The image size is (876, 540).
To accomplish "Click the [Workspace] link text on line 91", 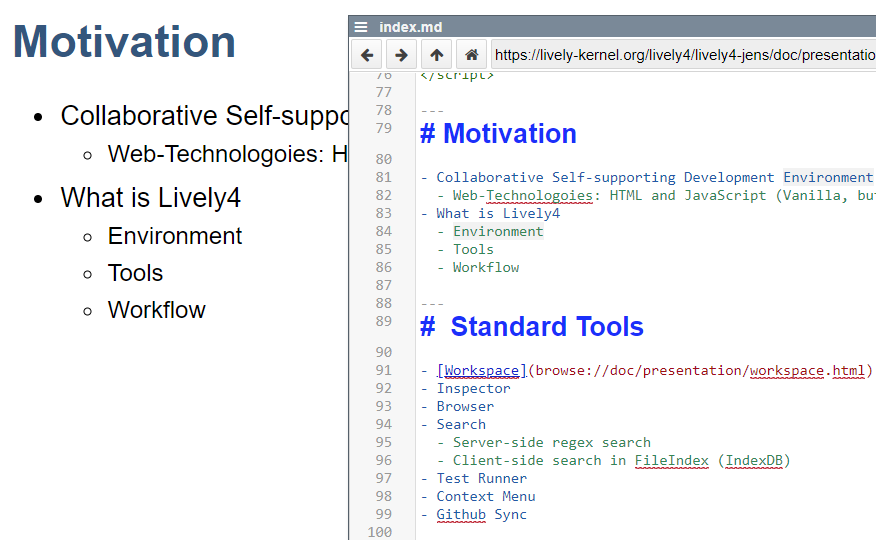I will pyautogui.click(x=481, y=371).
